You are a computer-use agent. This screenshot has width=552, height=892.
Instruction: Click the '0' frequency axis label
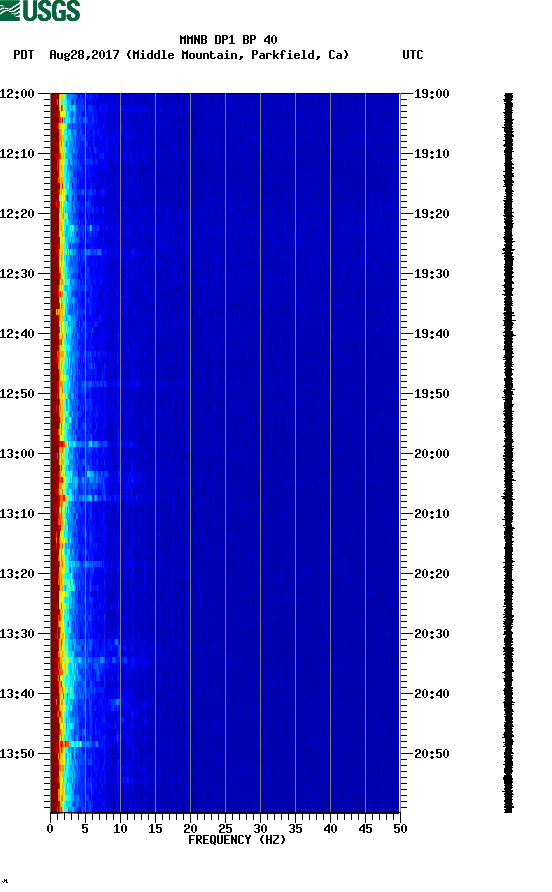(x=50, y=829)
